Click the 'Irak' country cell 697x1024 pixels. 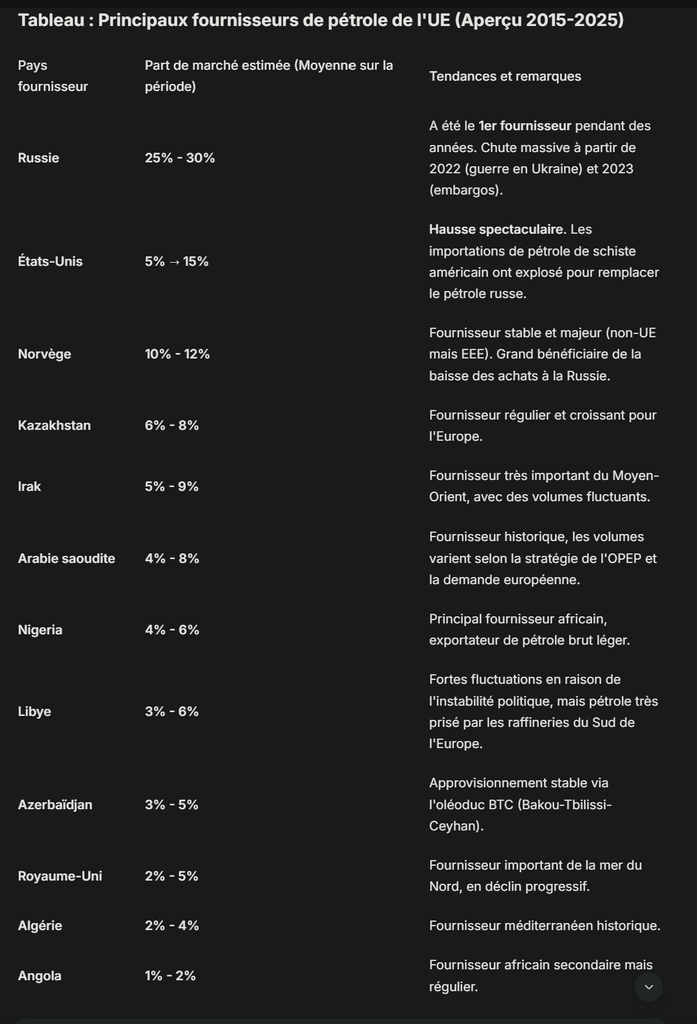click(29, 487)
